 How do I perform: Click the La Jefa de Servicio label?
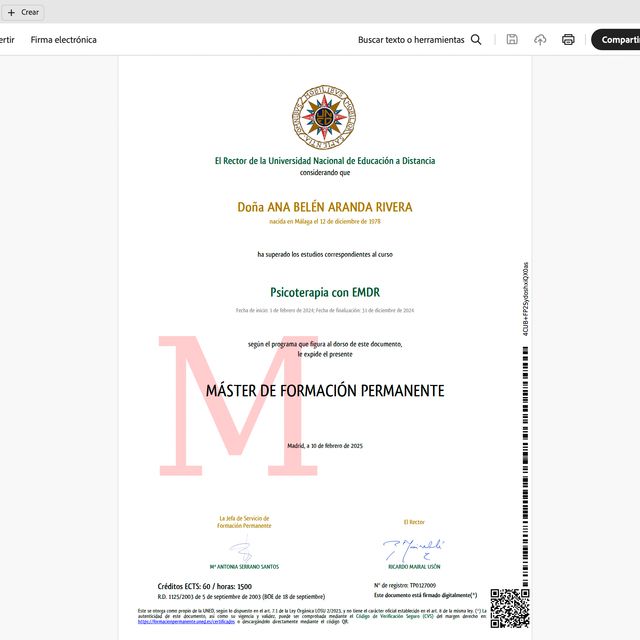[244, 522]
